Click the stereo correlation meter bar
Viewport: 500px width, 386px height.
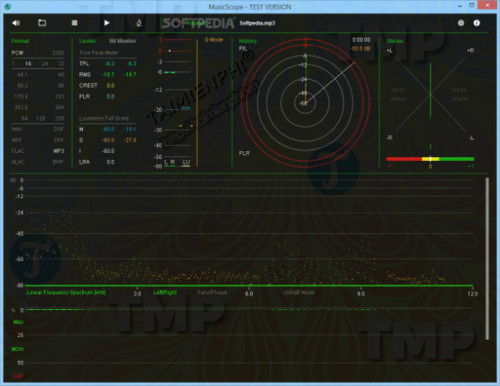click(x=430, y=159)
